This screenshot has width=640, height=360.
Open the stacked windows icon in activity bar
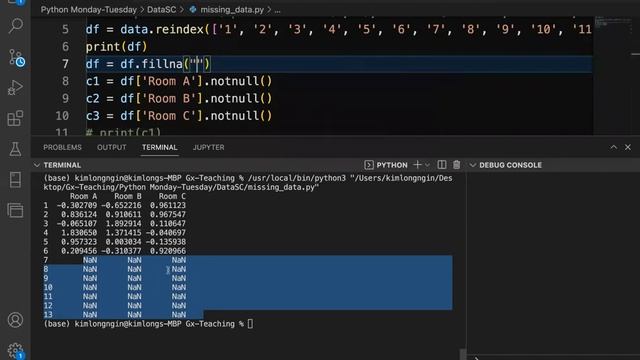16,210
